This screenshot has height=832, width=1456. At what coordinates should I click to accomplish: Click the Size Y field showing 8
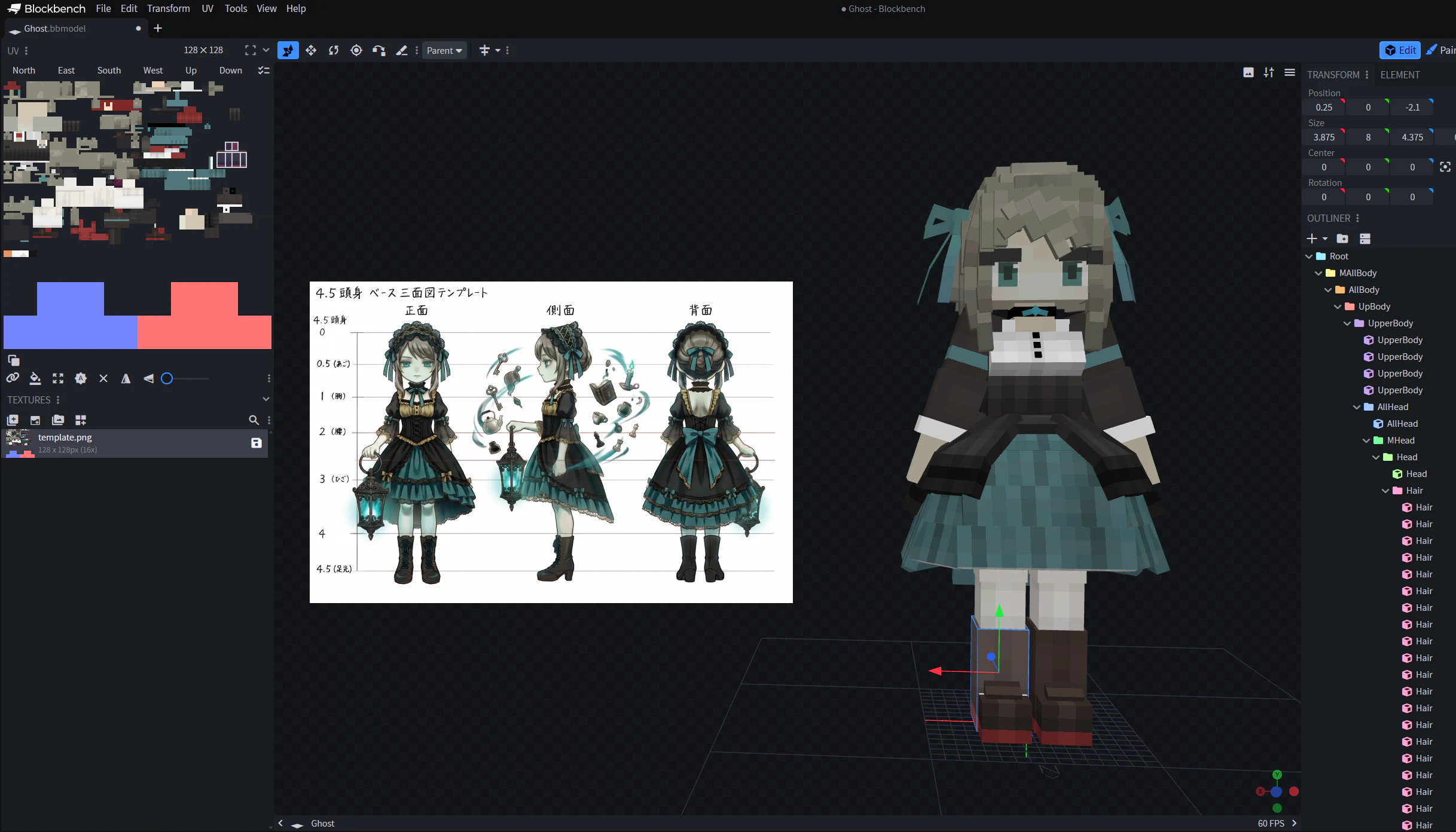coord(1368,137)
